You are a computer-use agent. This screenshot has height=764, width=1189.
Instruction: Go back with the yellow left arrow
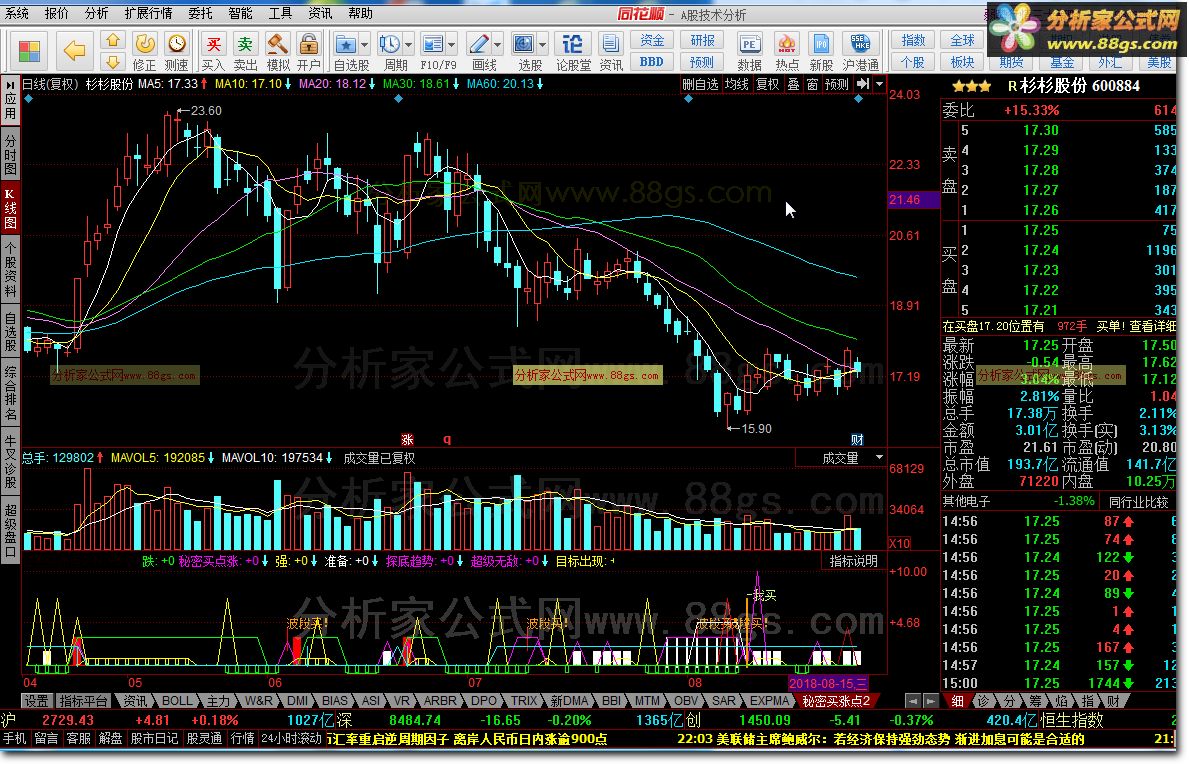(74, 51)
